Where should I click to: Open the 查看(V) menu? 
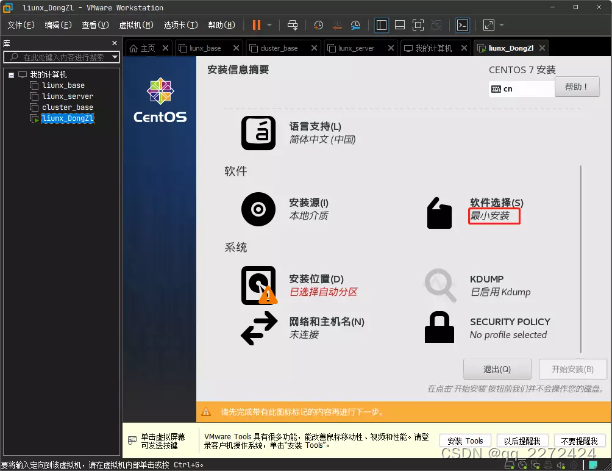pyautogui.click(x=95, y=25)
